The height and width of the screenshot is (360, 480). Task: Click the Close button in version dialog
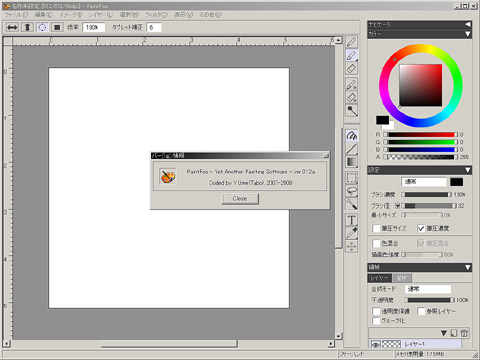(x=240, y=198)
